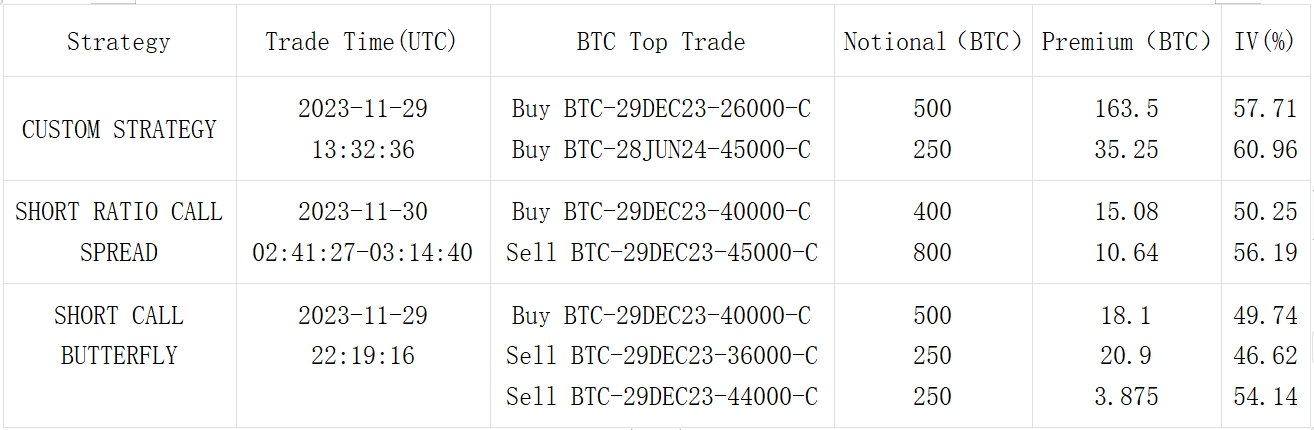Click the 163.5 premium value
Viewport: 1314px width, 430px height.
pos(1126,109)
